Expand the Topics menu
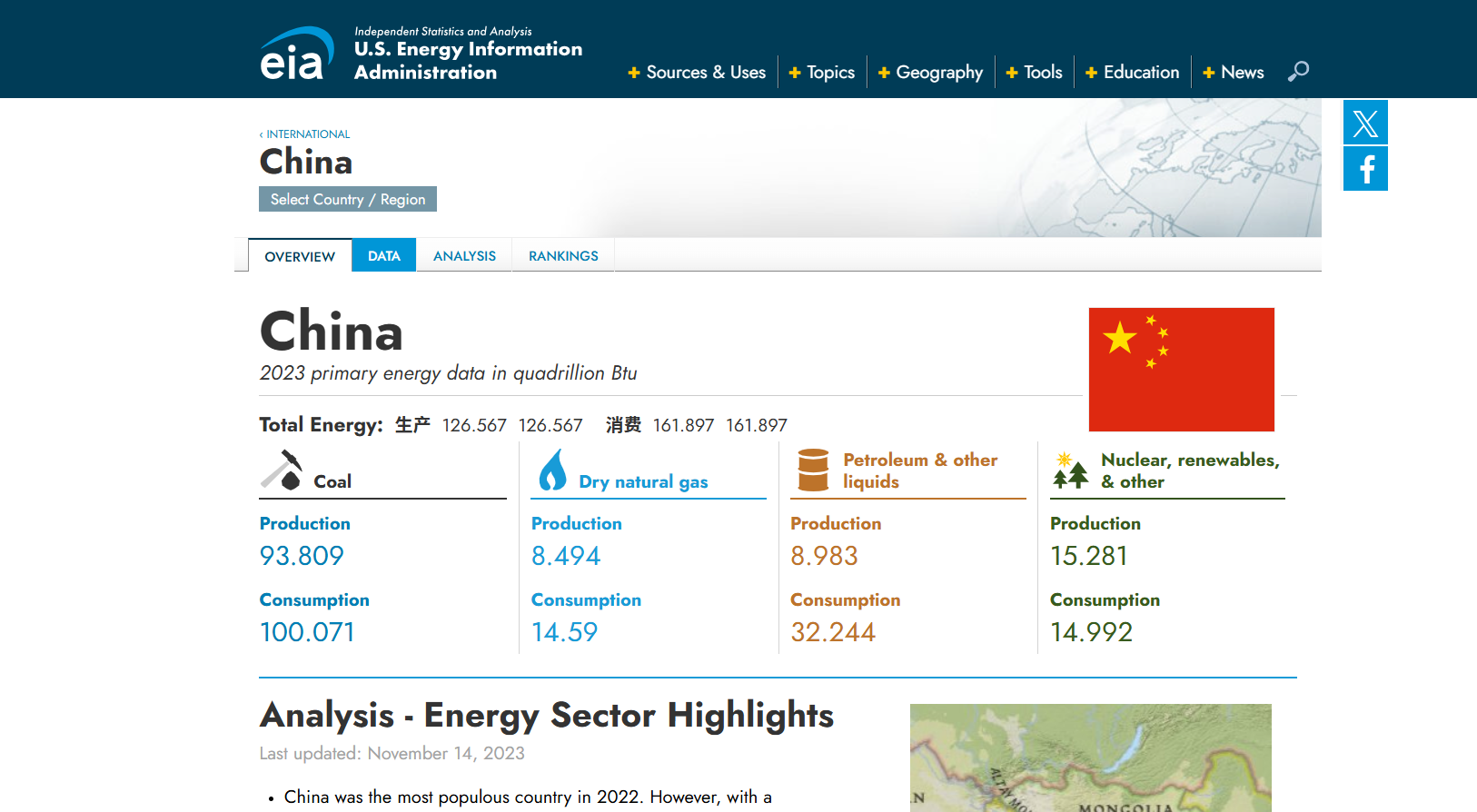Viewport: 1477px width, 812px height. [821, 73]
